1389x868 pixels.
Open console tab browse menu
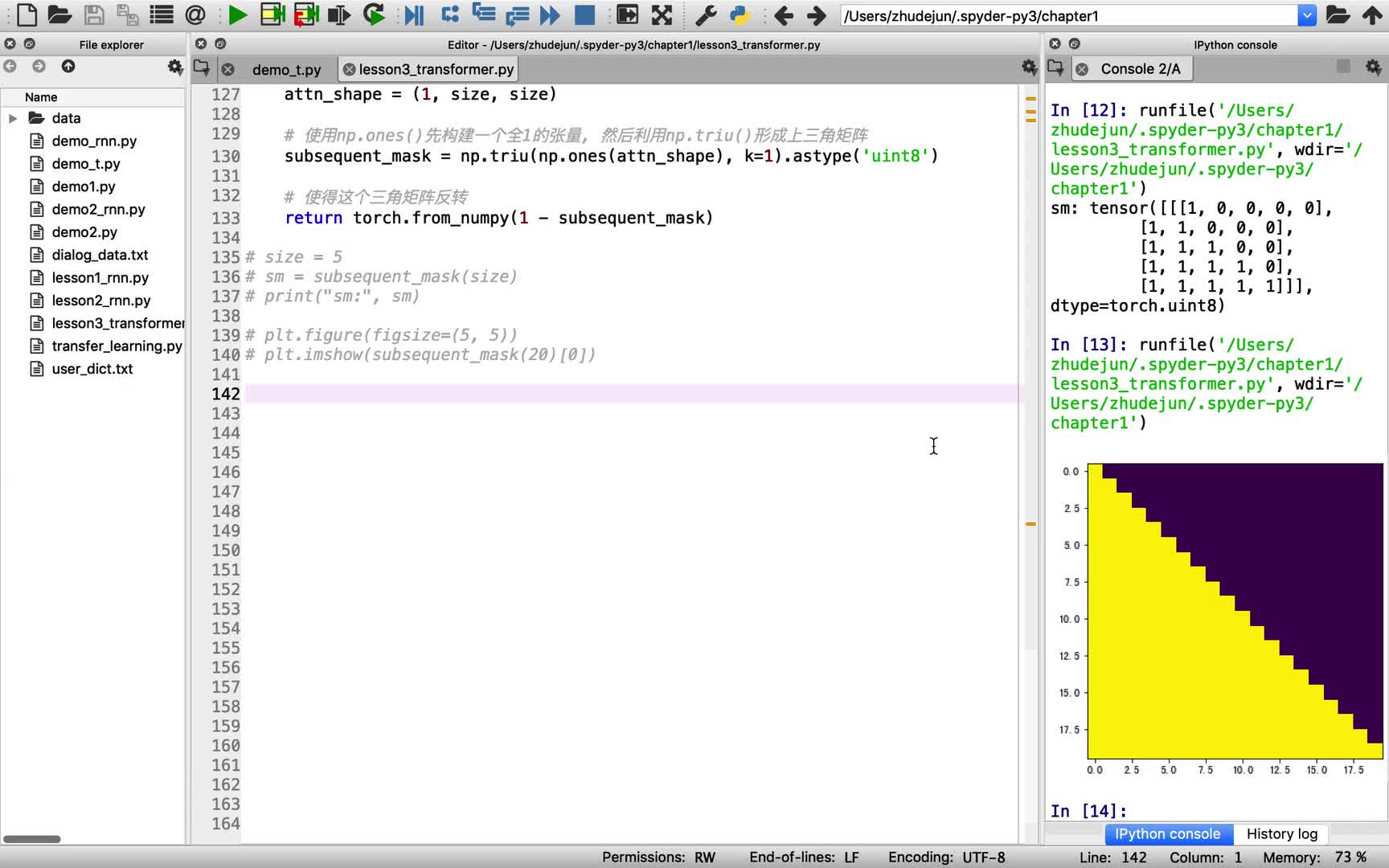1055,68
